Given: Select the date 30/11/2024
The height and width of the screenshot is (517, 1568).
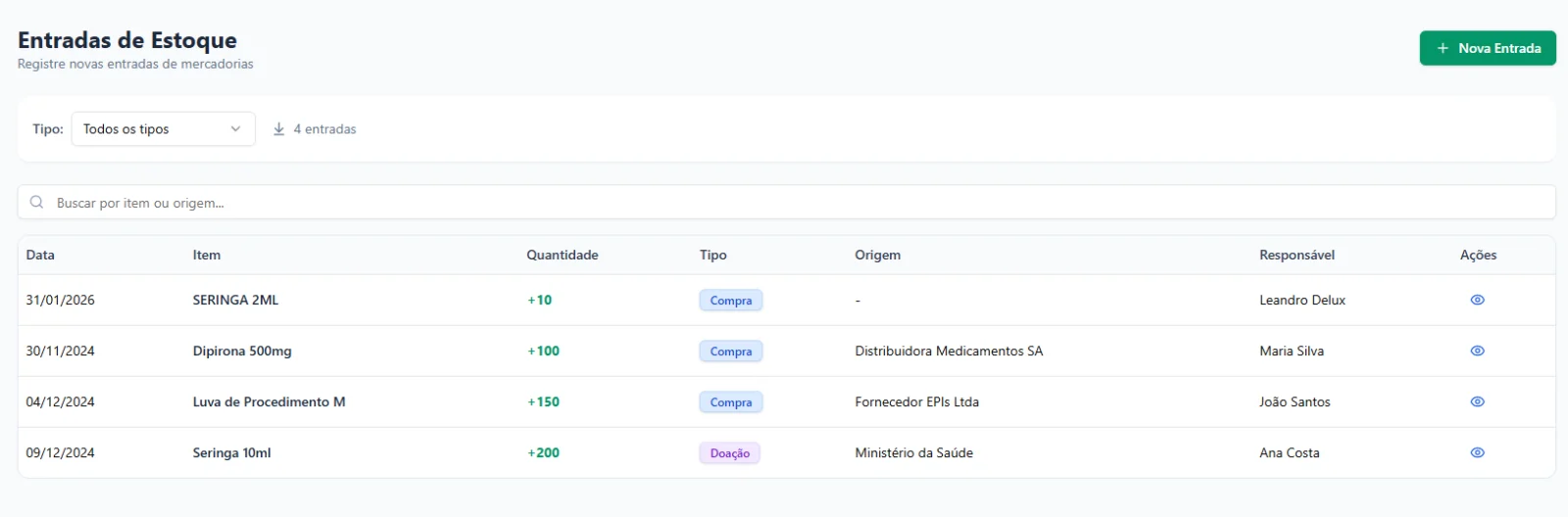Looking at the screenshot, I should [x=61, y=352].
